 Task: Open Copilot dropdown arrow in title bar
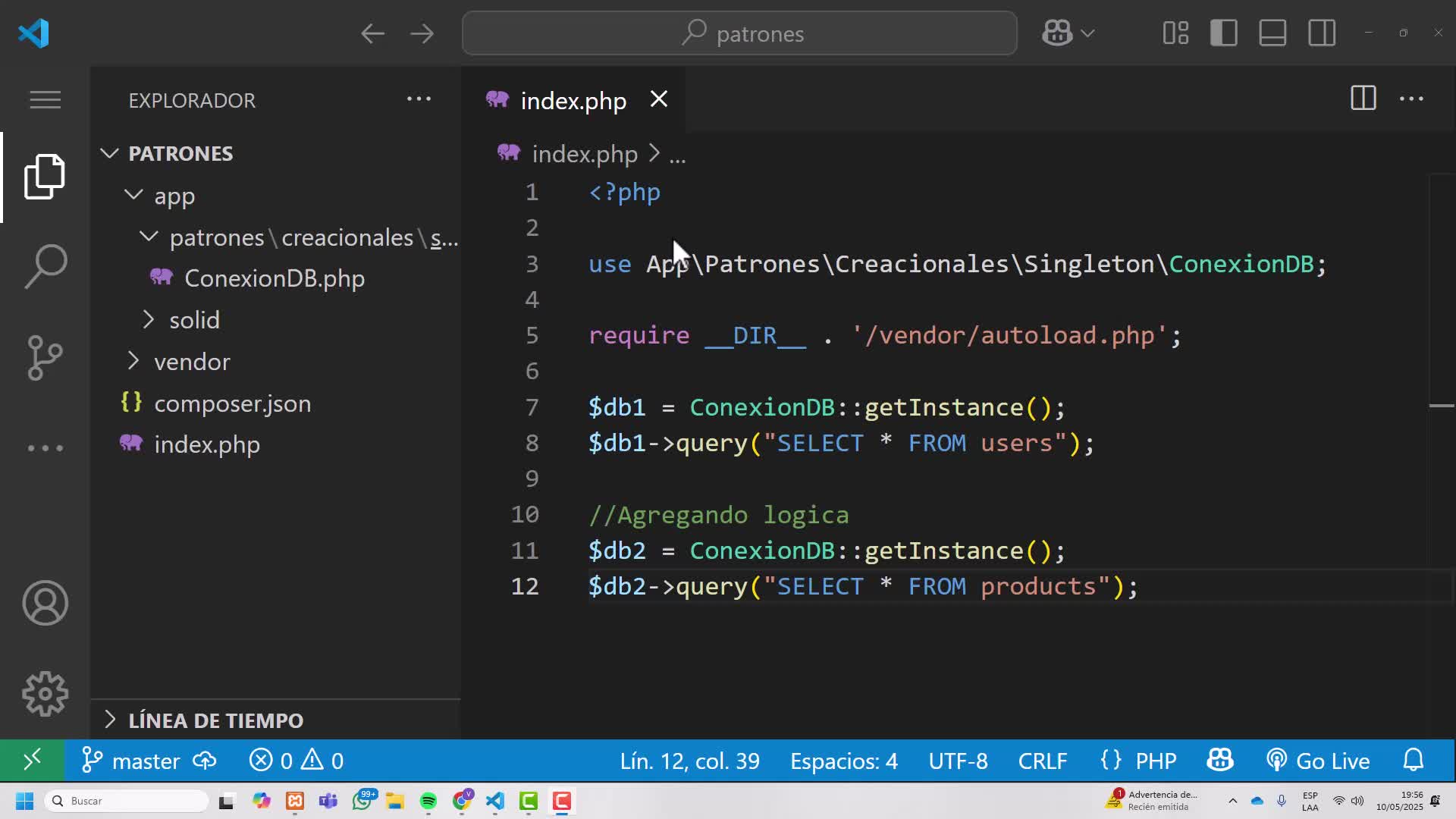[1087, 33]
